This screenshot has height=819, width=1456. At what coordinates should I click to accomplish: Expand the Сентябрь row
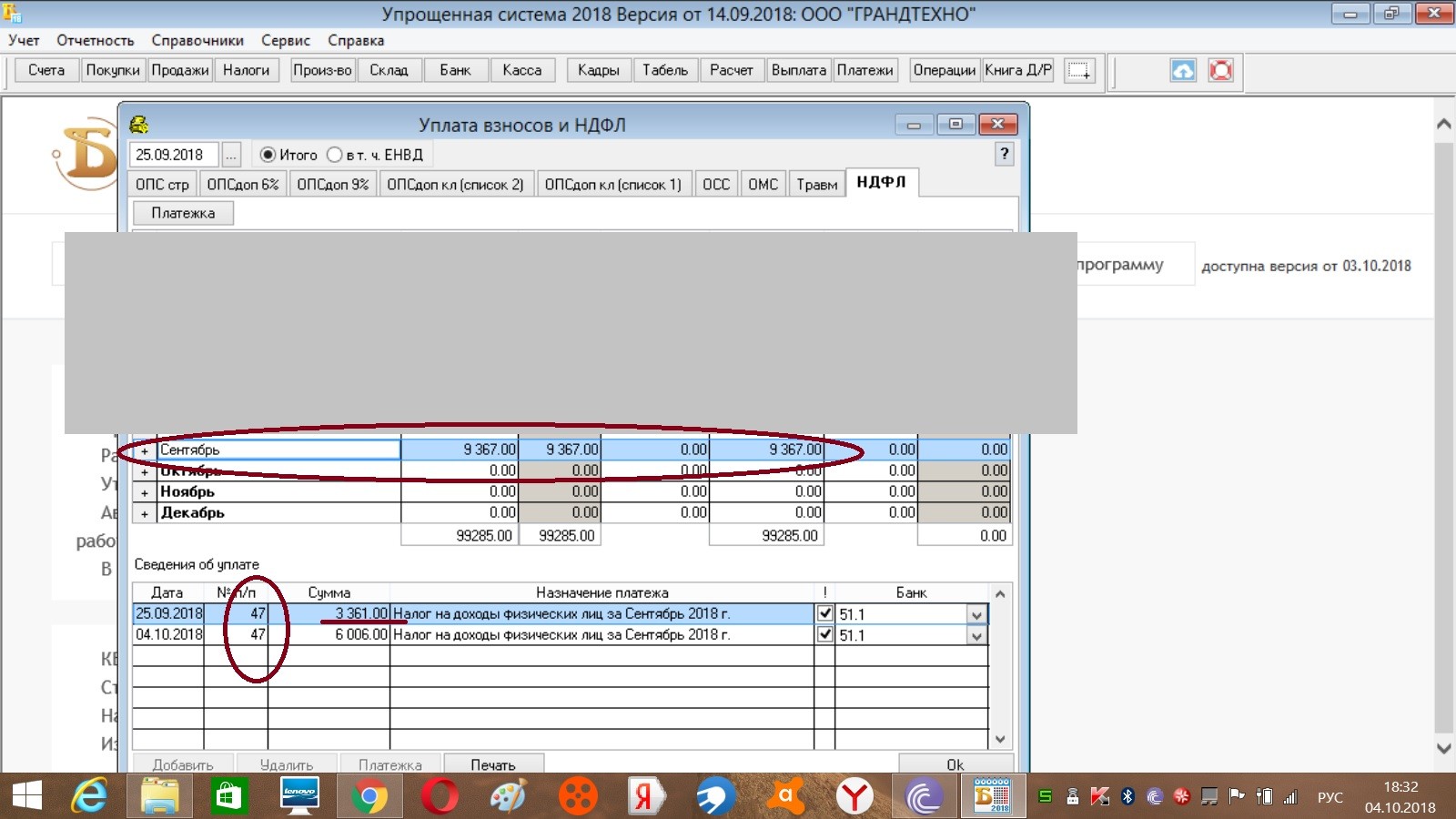point(145,450)
